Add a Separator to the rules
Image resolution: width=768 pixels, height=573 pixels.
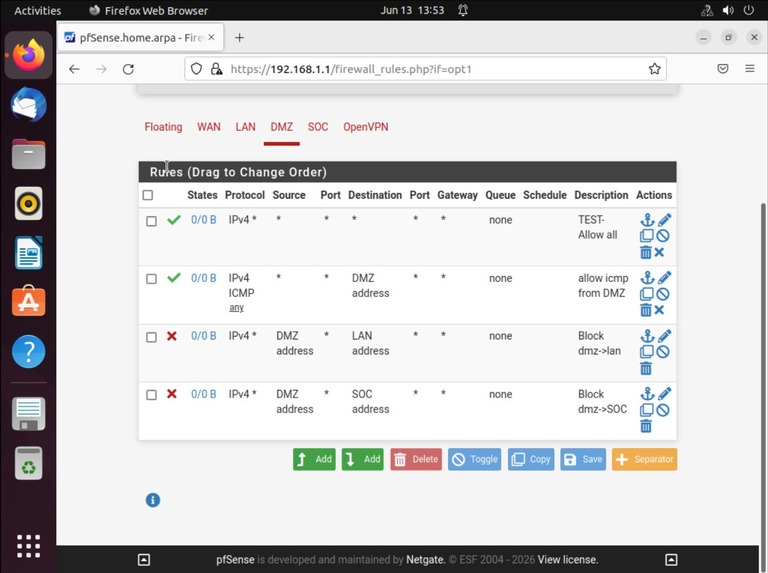click(x=645, y=459)
